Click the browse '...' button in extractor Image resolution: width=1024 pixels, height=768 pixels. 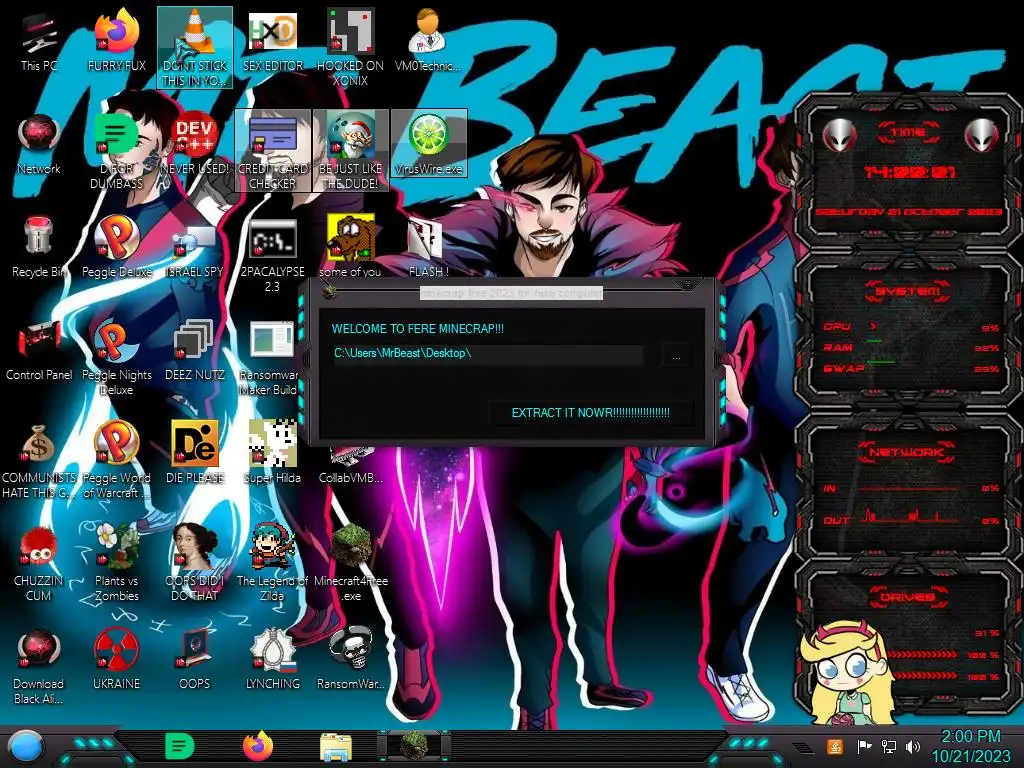pos(677,356)
